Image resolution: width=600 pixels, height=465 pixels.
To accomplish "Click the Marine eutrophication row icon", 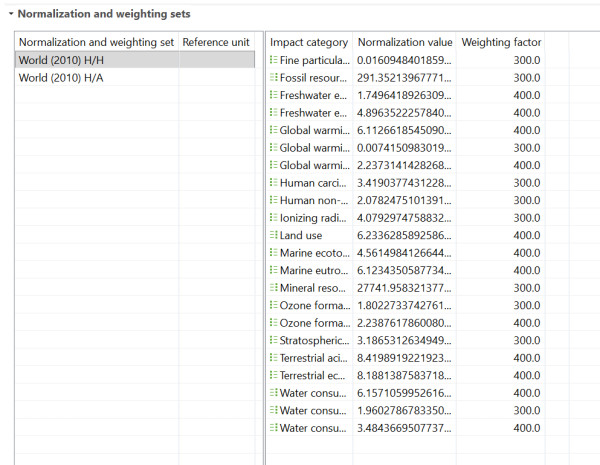I will point(273,270).
